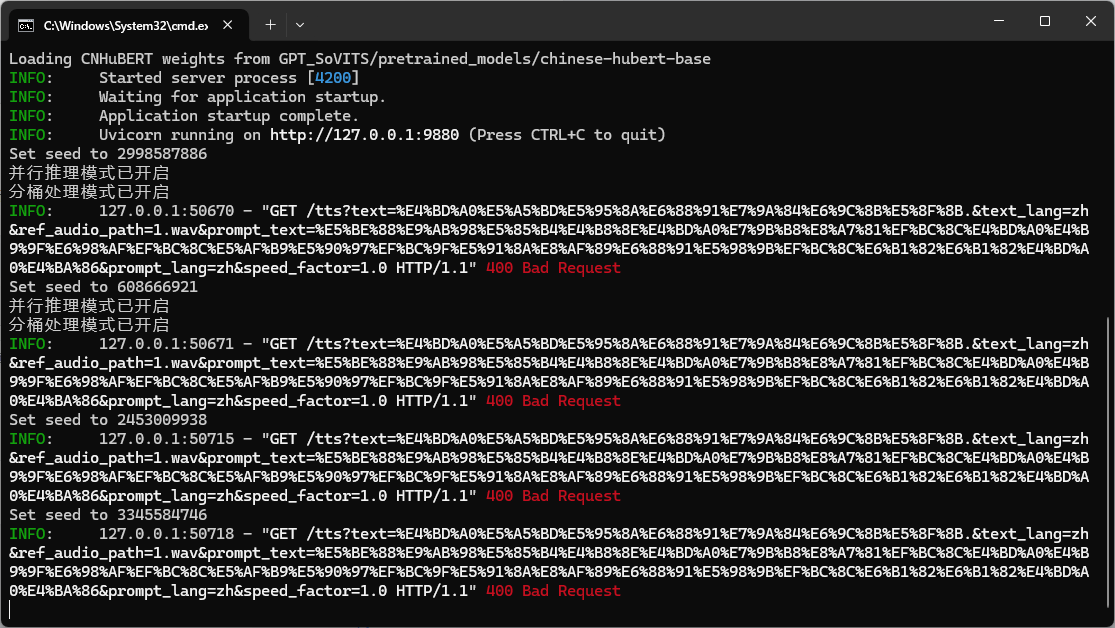Close the terminal window
The width and height of the screenshot is (1115, 628).
click(x=1090, y=21)
